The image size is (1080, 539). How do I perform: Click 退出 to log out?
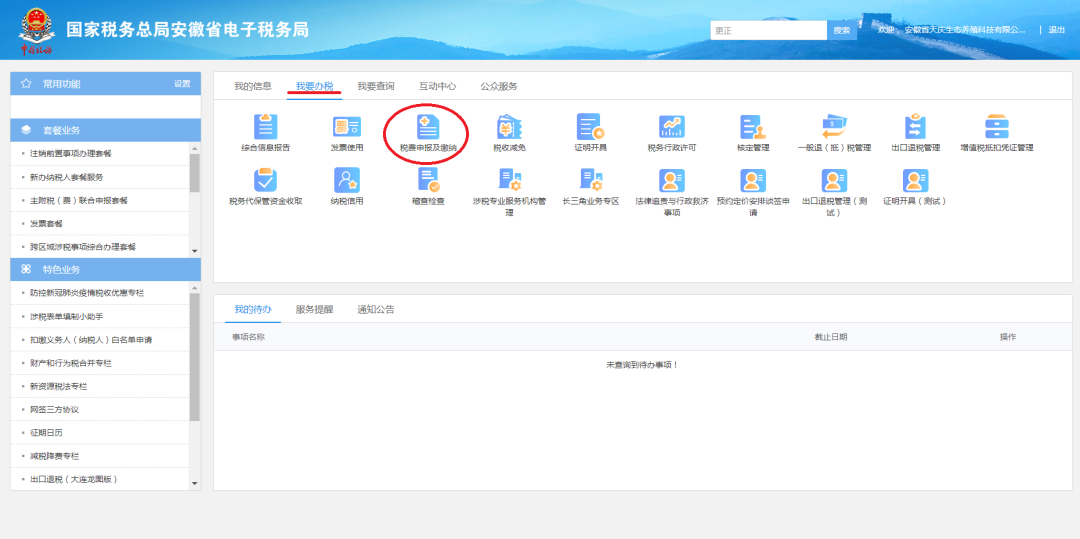[1057, 30]
